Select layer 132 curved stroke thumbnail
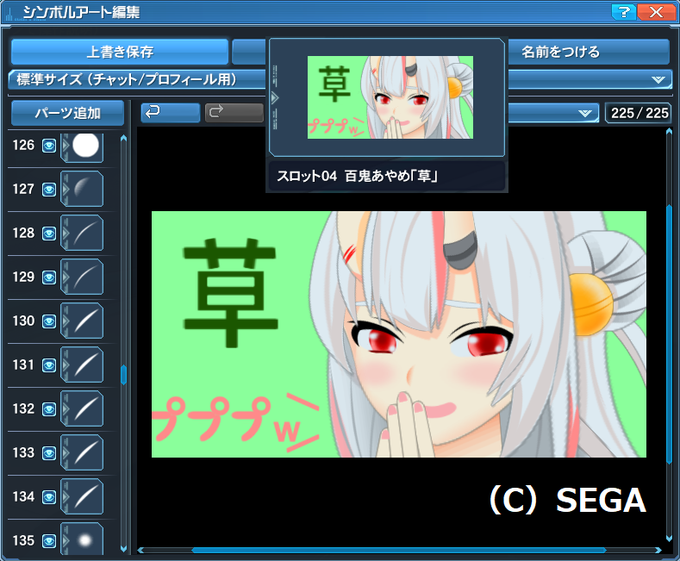 pyautogui.click(x=82, y=409)
